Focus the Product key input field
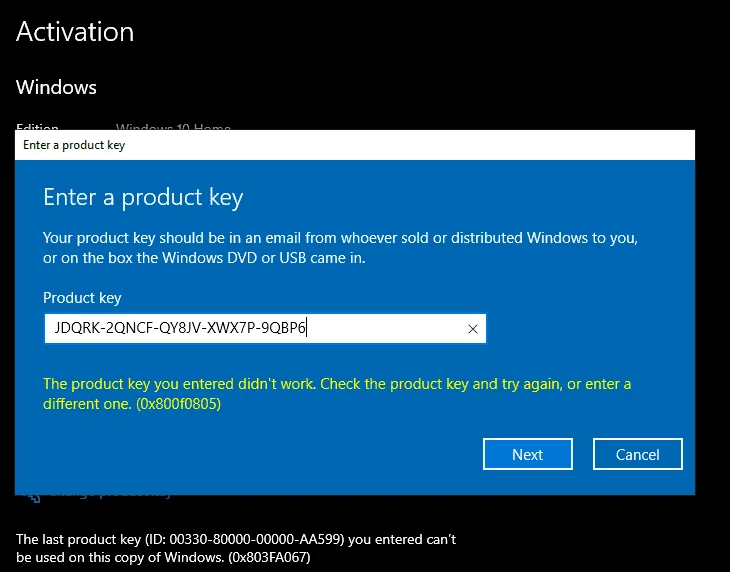 click(265, 329)
